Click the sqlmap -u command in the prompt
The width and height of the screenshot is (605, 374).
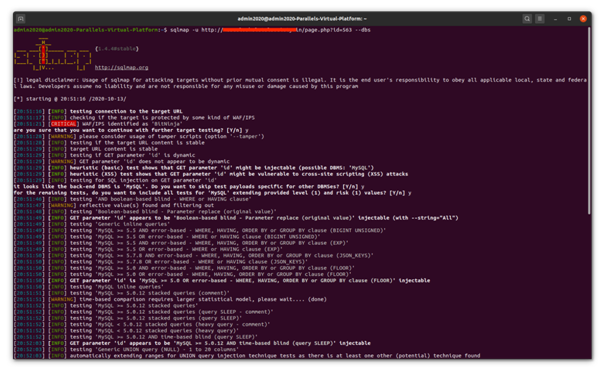pyautogui.click(x=184, y=30)
